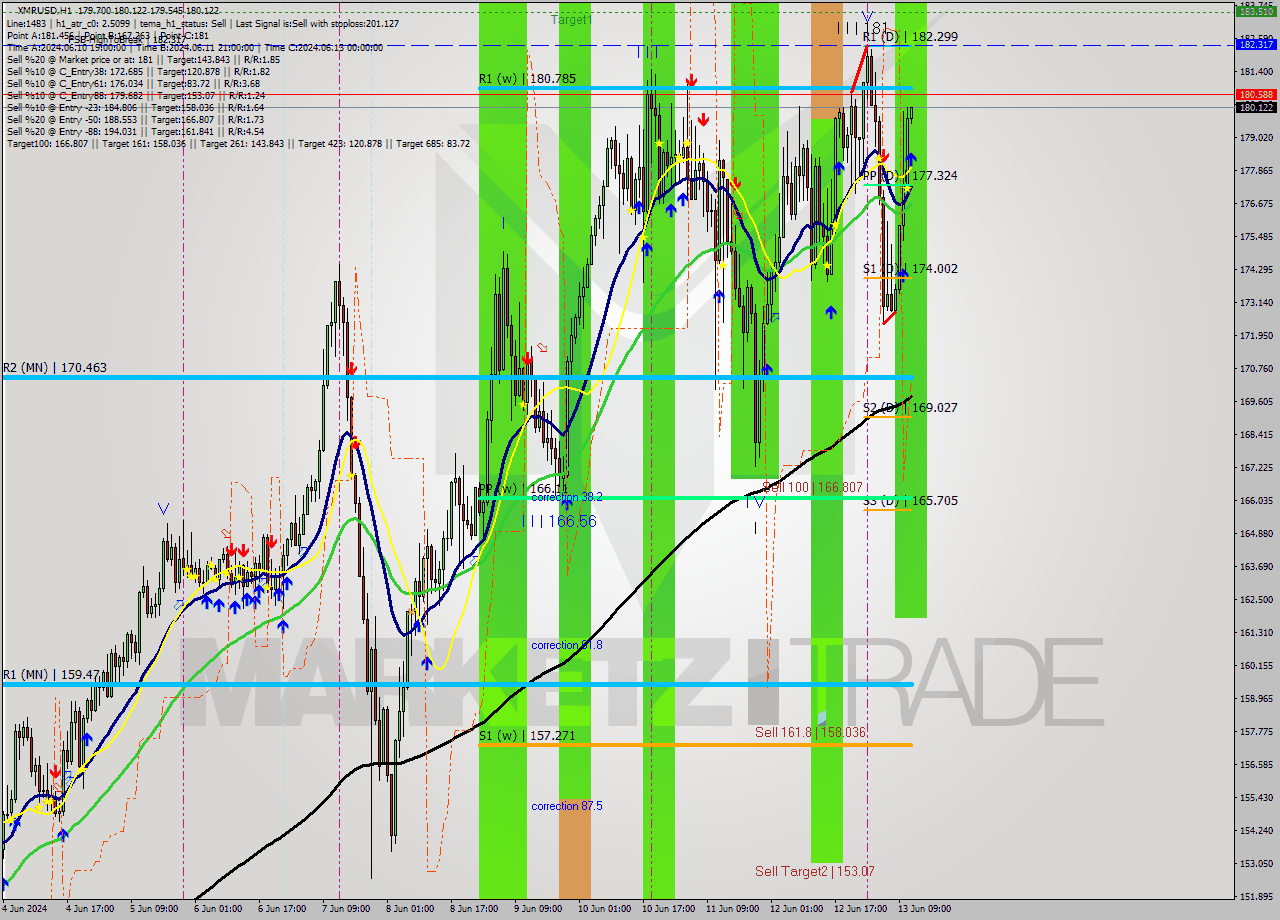Click the 'R1 (w) | 180.785' level label
The height and width of the screenshot is (920, 1280).
pos(526,78)
